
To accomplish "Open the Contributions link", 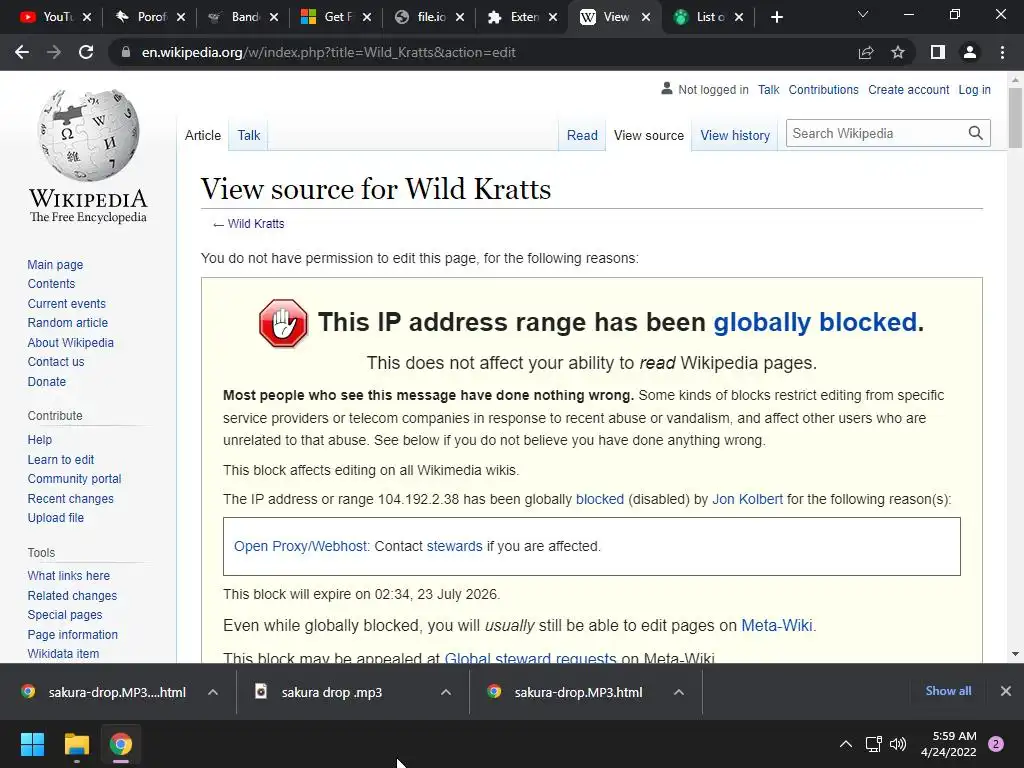I will 823,89.
